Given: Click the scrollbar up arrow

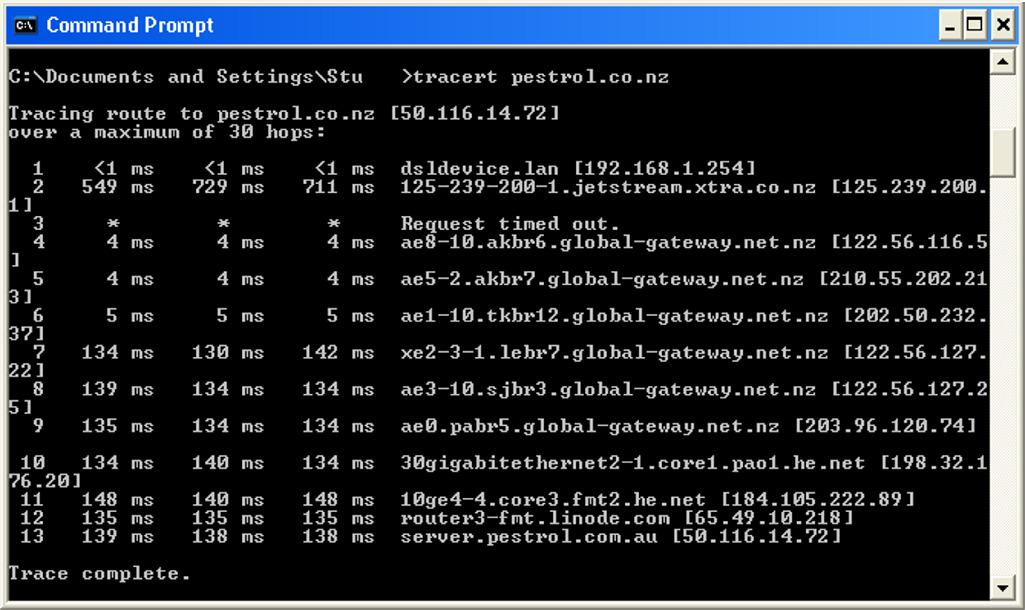Looking at the screenshot, I should [x=1002, y=61].
